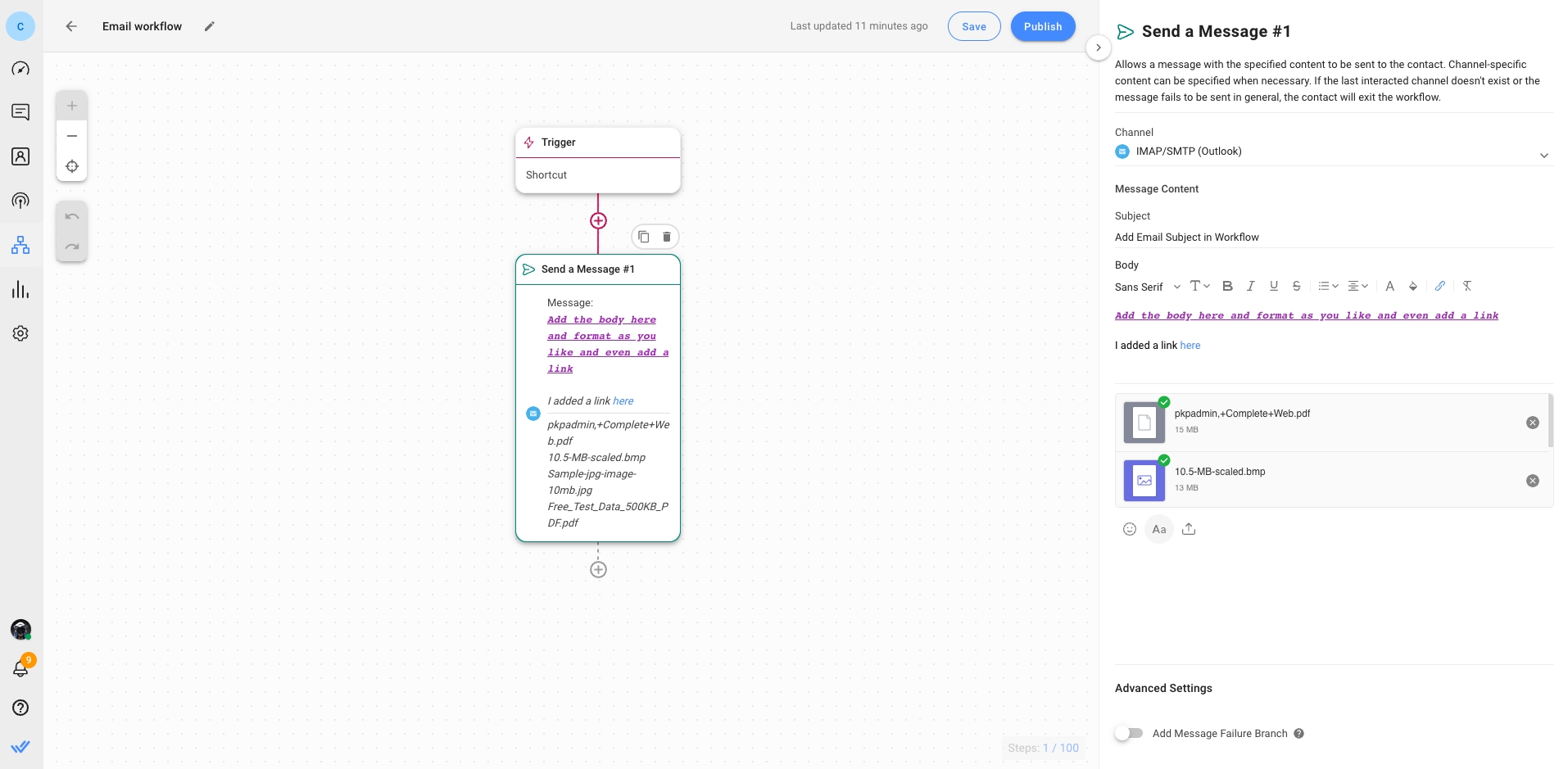Clear text formatting in body editor
This screenshot has width=1568, height=769.
[1467, 286]
